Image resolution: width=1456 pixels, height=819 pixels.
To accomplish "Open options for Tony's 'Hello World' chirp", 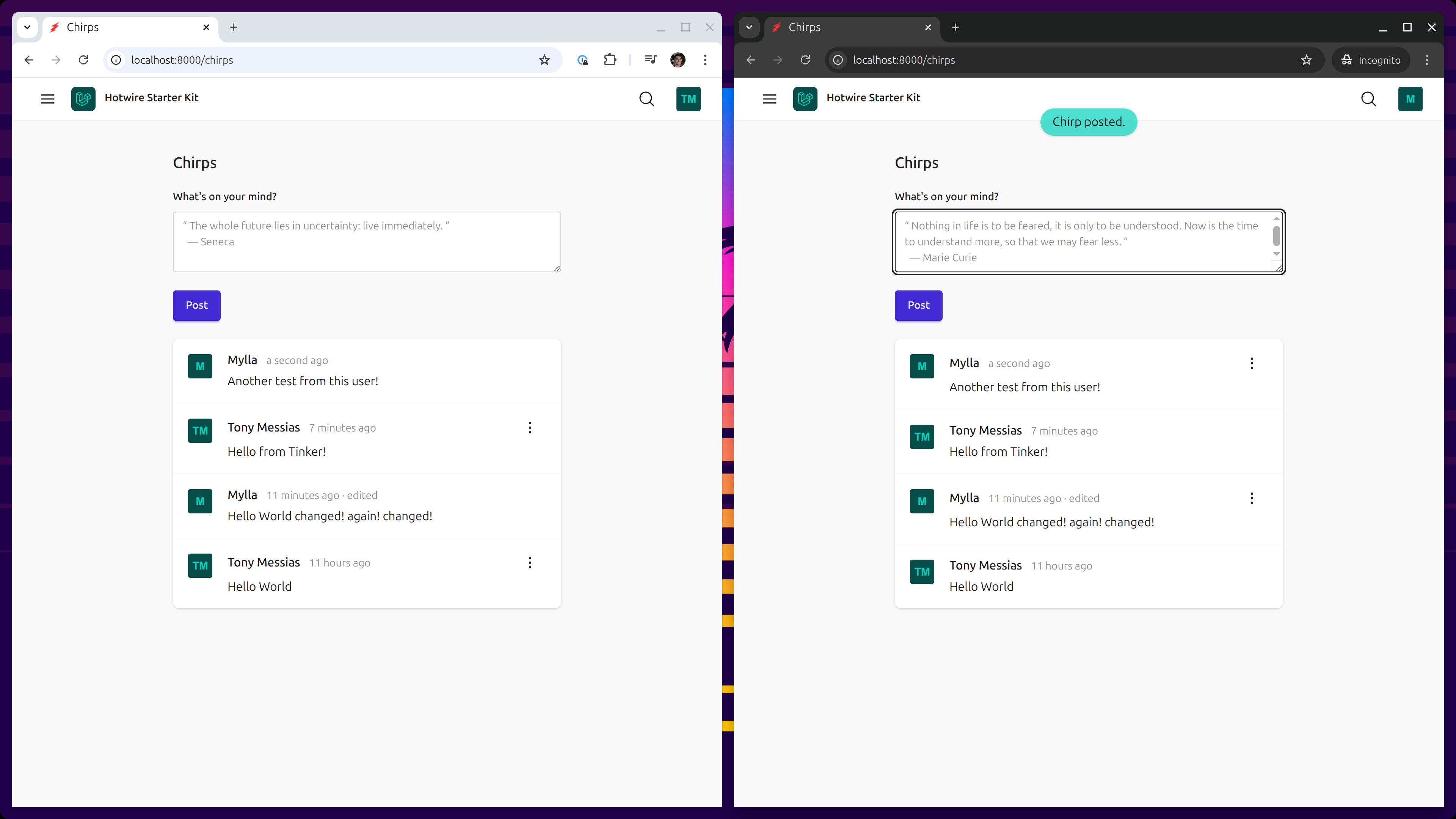I will click(x=530, y=563).
